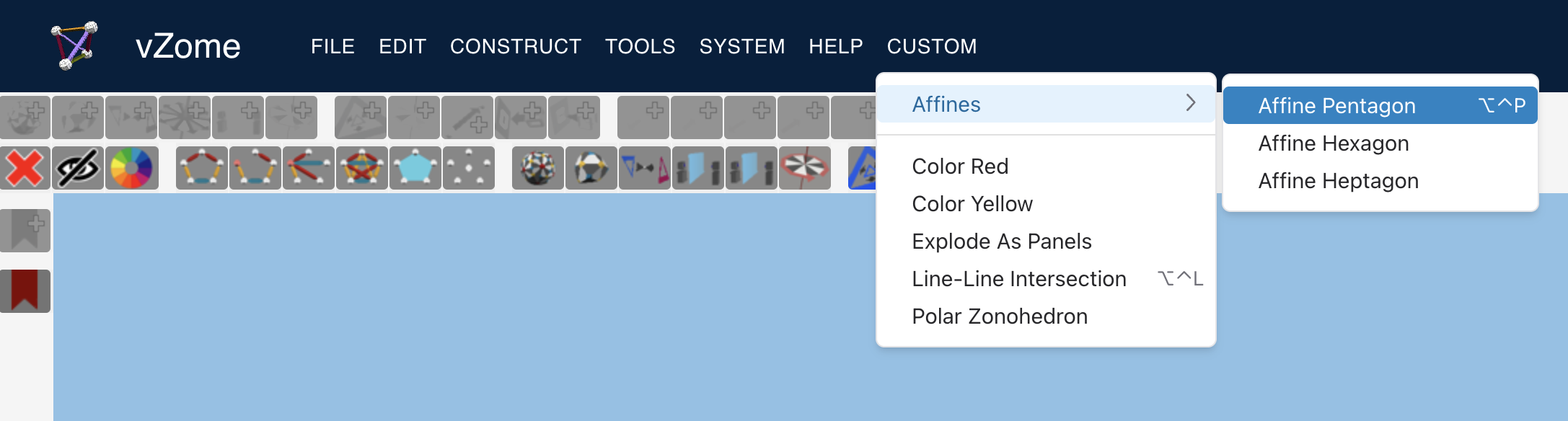
Task: Select Polar Zonohedron from Custom menu
Action: pos(1000,316)
